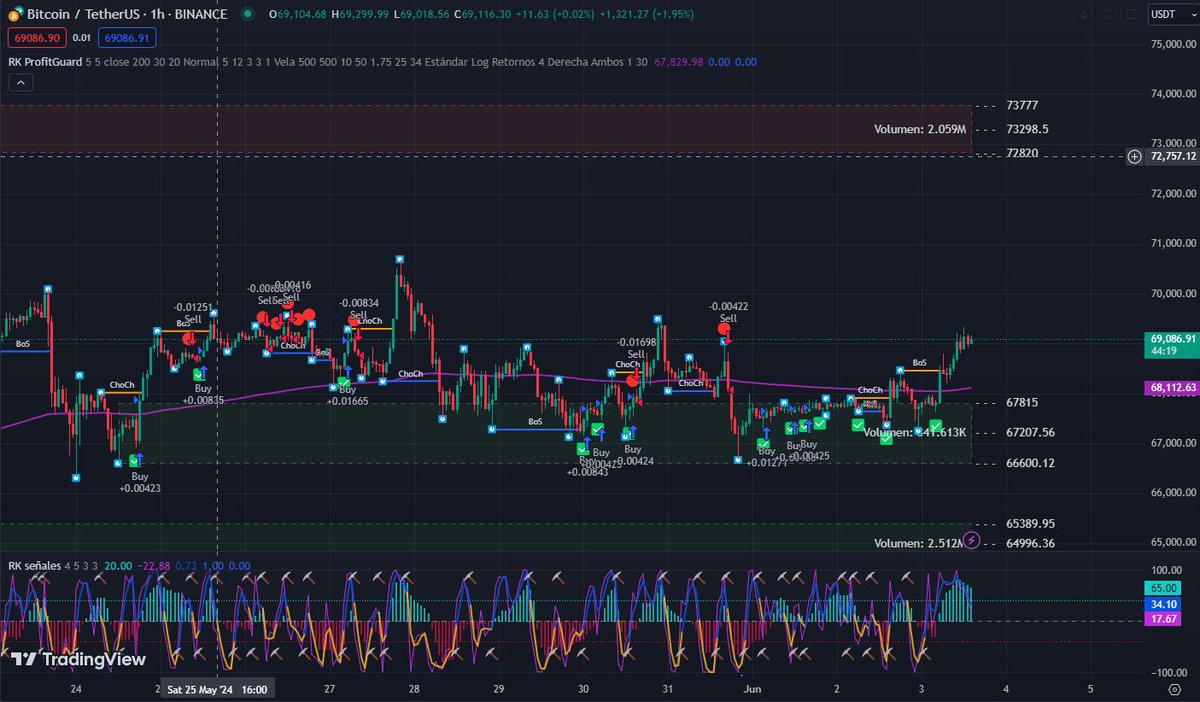The width and height of the screenshot is (1200, 702).
Task: Click the plus icon on the 72,757.12 dashed line
Action: (1135, 157)
